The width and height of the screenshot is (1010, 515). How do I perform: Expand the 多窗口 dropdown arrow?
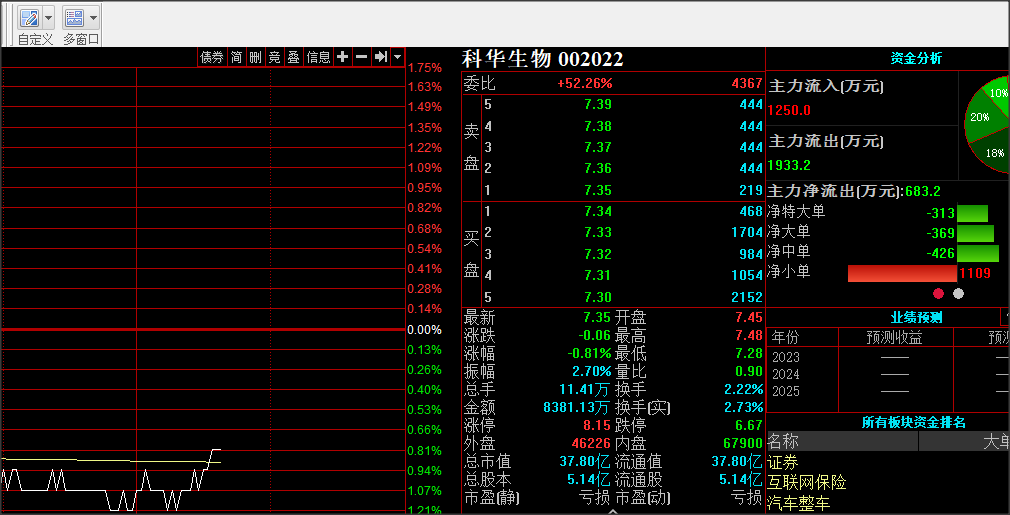click(94, 17)
